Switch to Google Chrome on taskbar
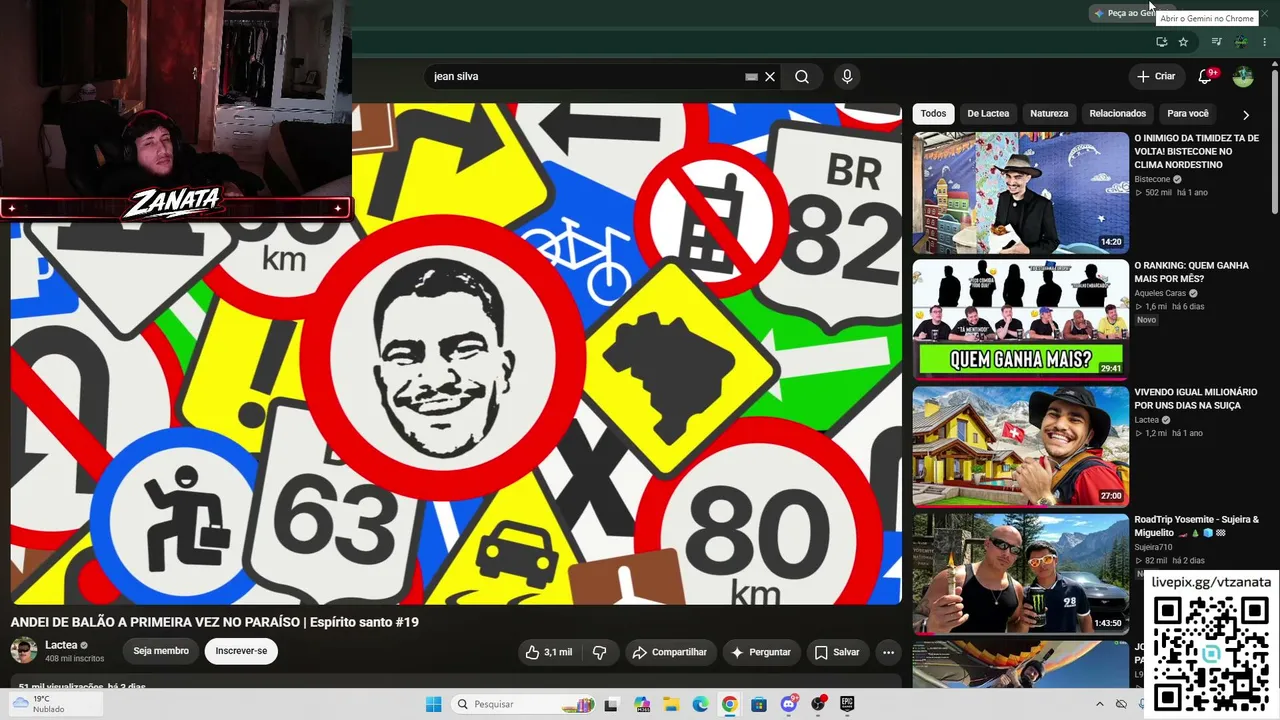Screen dimensions: 1280x720 [729, 704]
